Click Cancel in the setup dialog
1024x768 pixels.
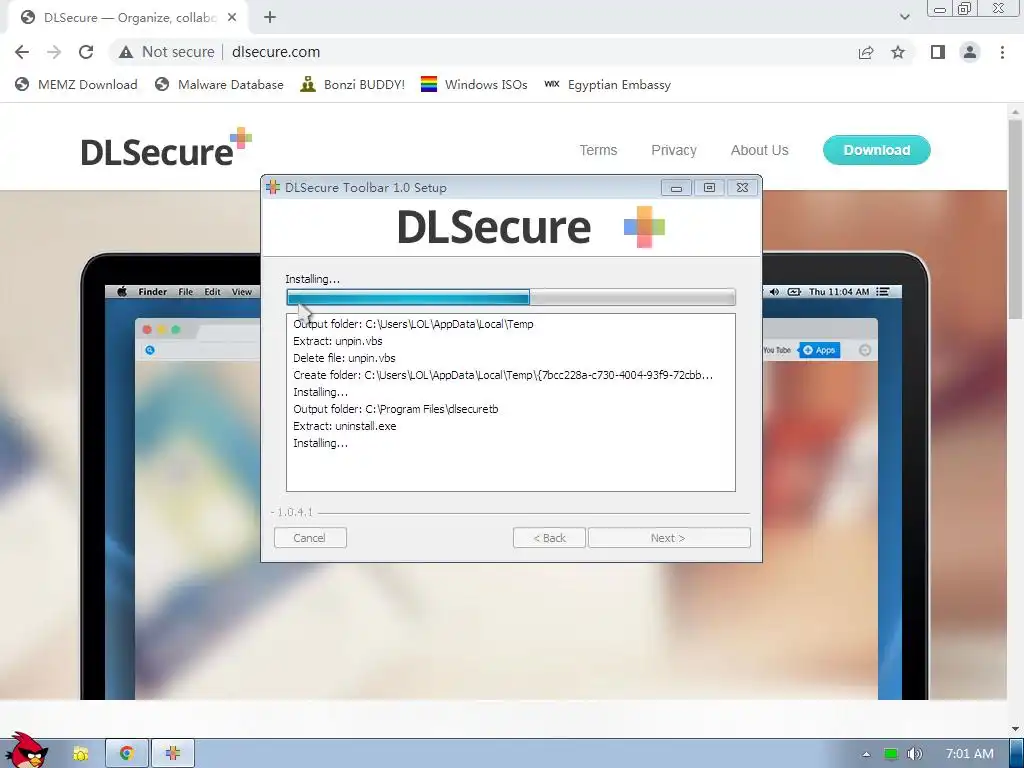[310, 538]
